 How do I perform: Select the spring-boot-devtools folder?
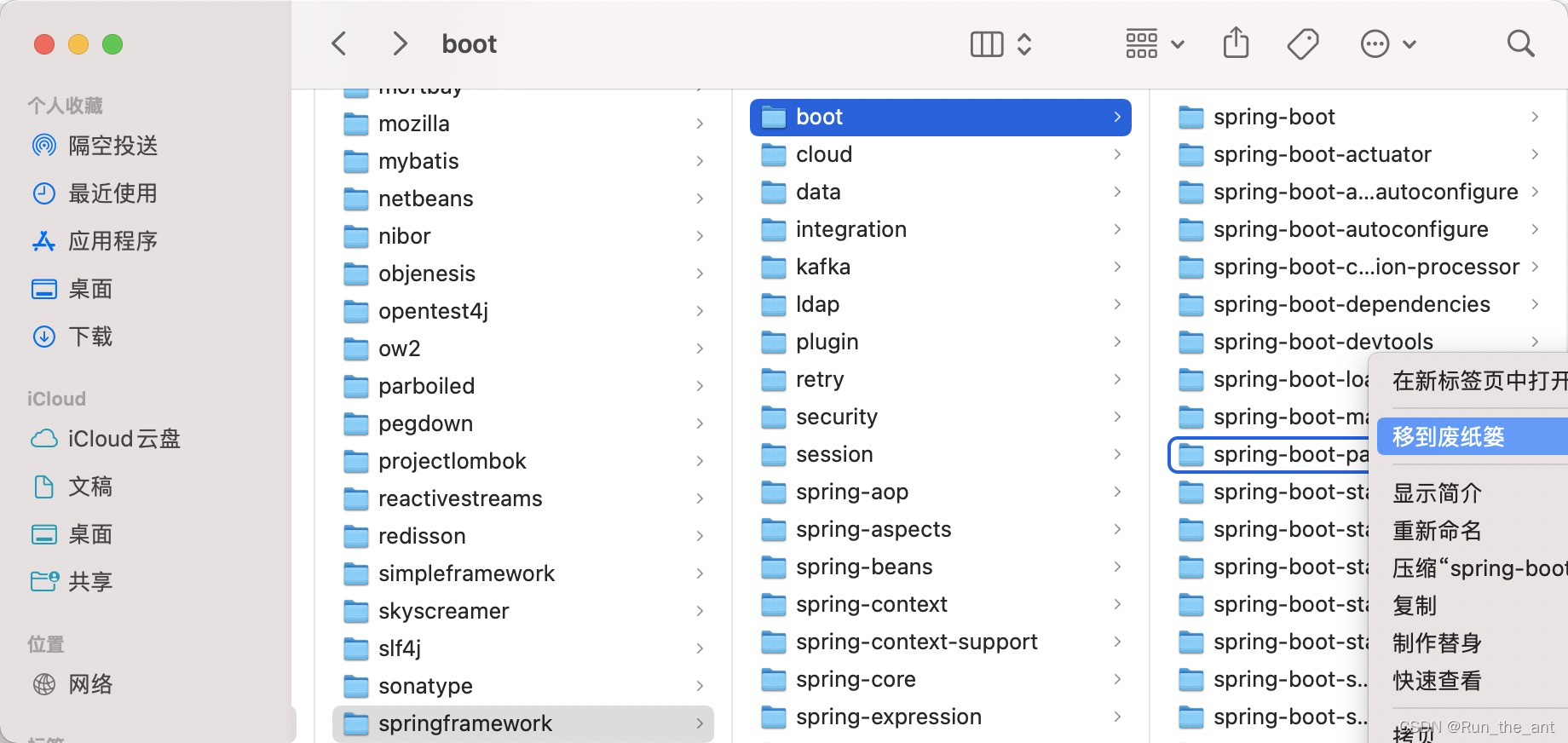click(1358, 342)
